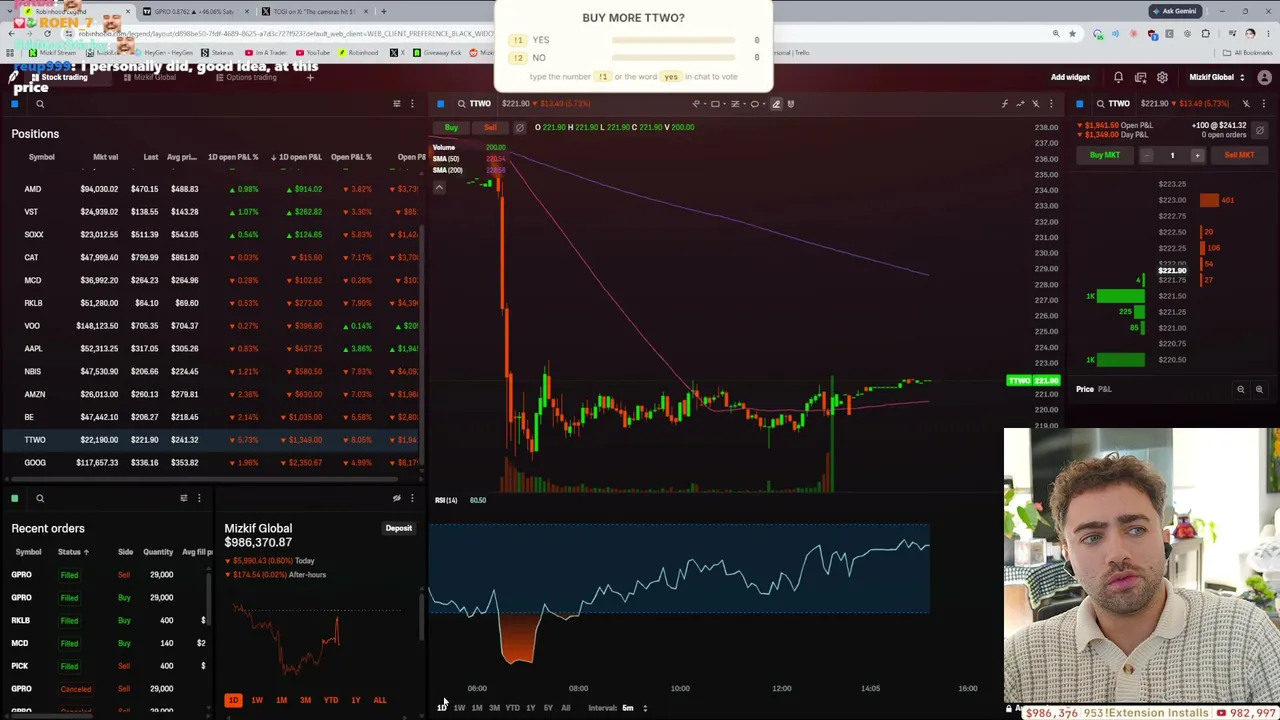Select YES option in TTWO poll
This screenshot has height=720, width=1280.
coord(634,40)
